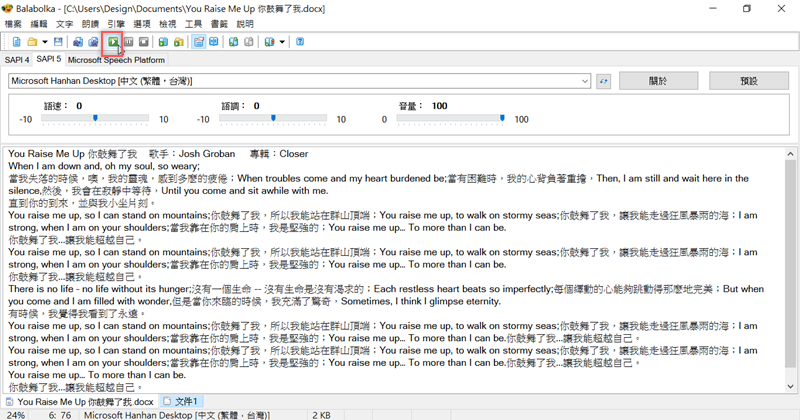Click the 'When I am down and, oh my soul' line
800x420 pixels.
(x=104, y=166)
